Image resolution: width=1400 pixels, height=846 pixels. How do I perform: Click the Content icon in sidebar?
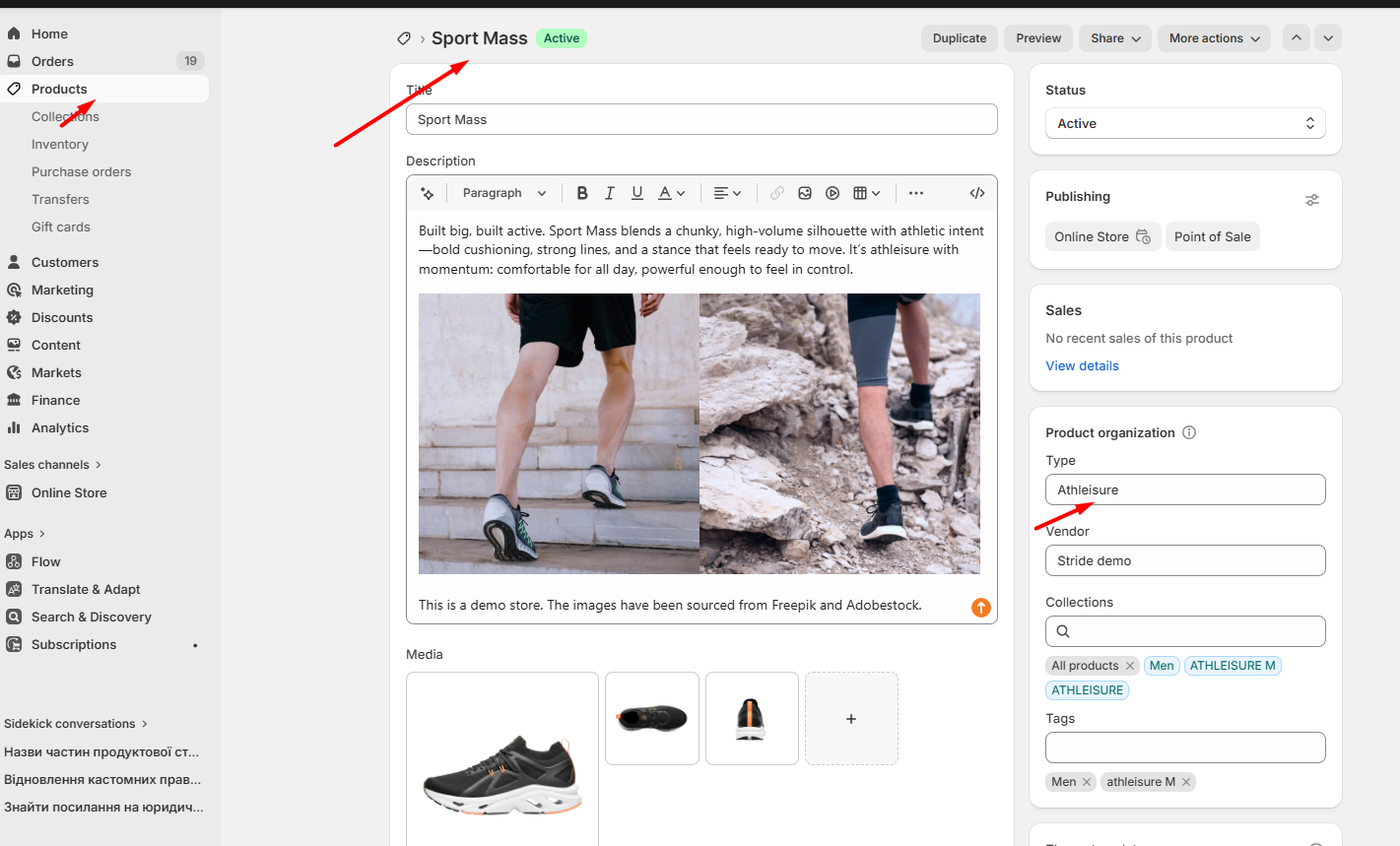[14, 345]
